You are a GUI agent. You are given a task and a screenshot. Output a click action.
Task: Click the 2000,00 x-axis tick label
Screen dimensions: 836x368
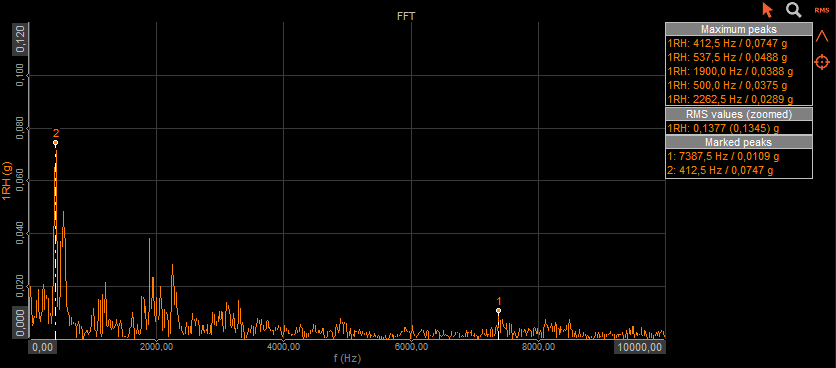click(x=155, y=347)
